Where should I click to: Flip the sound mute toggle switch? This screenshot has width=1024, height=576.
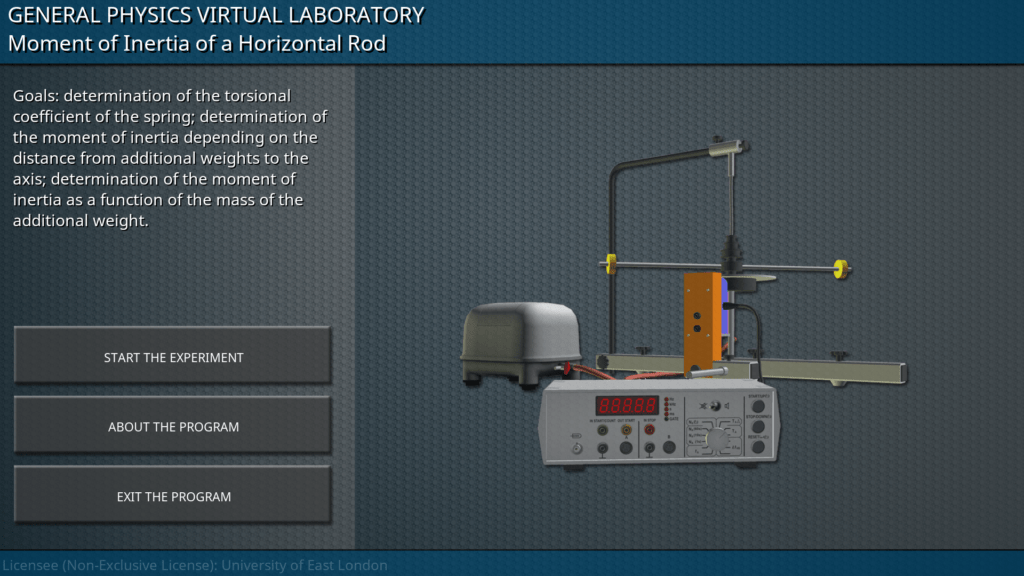click(x=714, y=407)
